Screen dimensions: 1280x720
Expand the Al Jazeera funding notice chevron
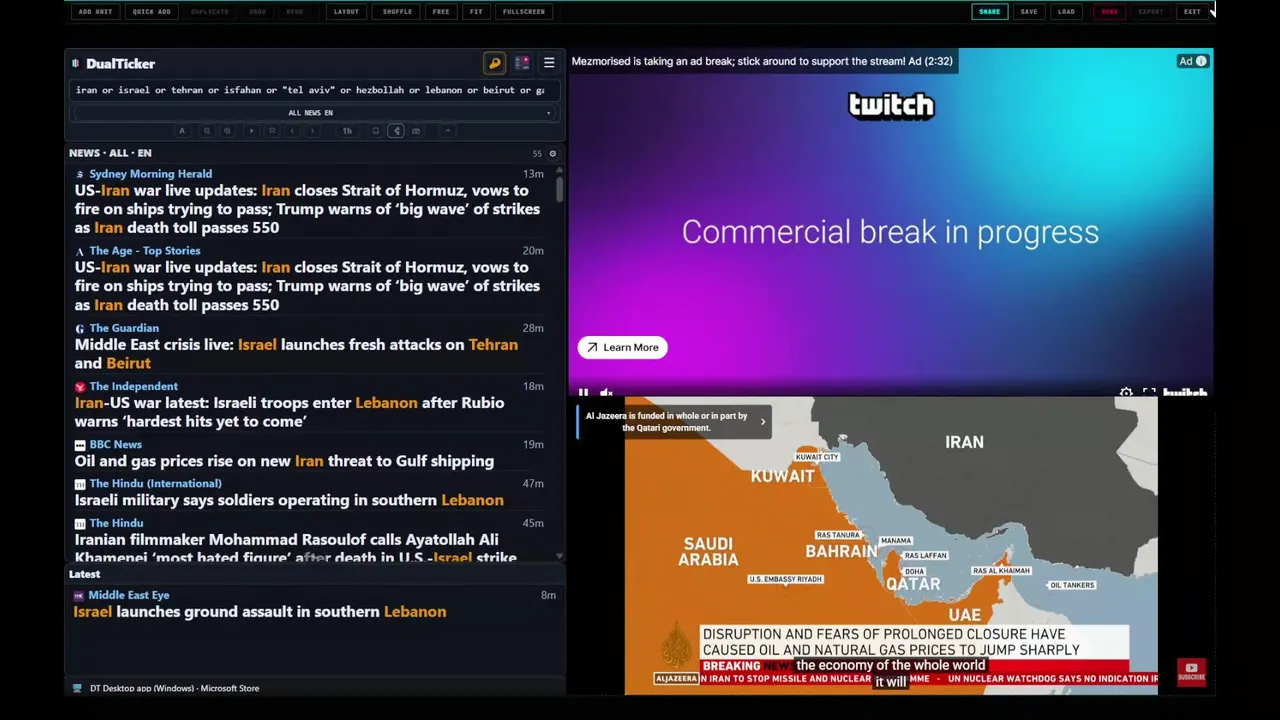tap(763, 422)
